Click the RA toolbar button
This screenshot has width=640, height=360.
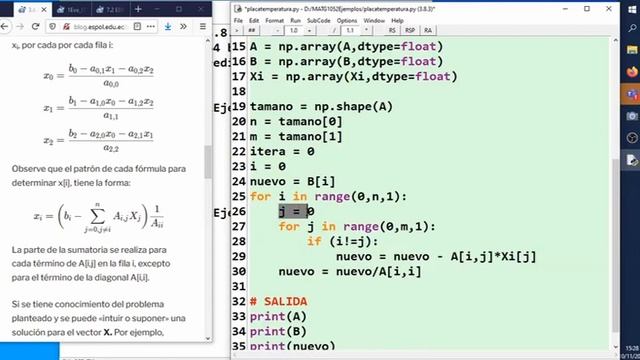pos(428,30)
